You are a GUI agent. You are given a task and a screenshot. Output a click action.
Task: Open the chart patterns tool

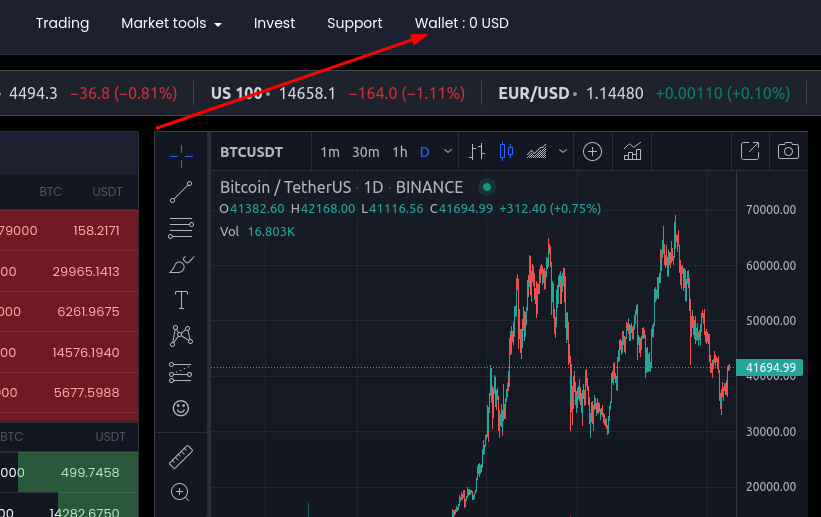pyautogui.click(x=181, y=335)
